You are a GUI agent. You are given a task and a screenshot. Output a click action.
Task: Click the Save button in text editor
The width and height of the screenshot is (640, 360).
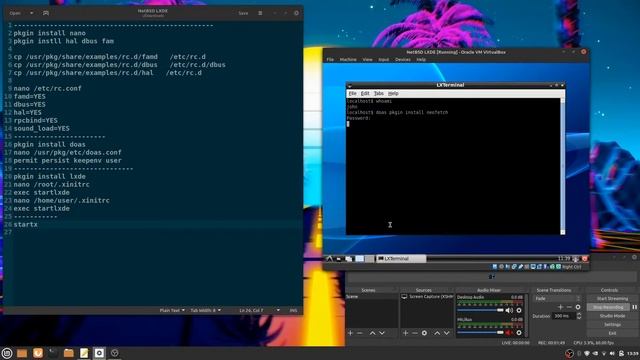pyautogui.click(x=243, y=13)
